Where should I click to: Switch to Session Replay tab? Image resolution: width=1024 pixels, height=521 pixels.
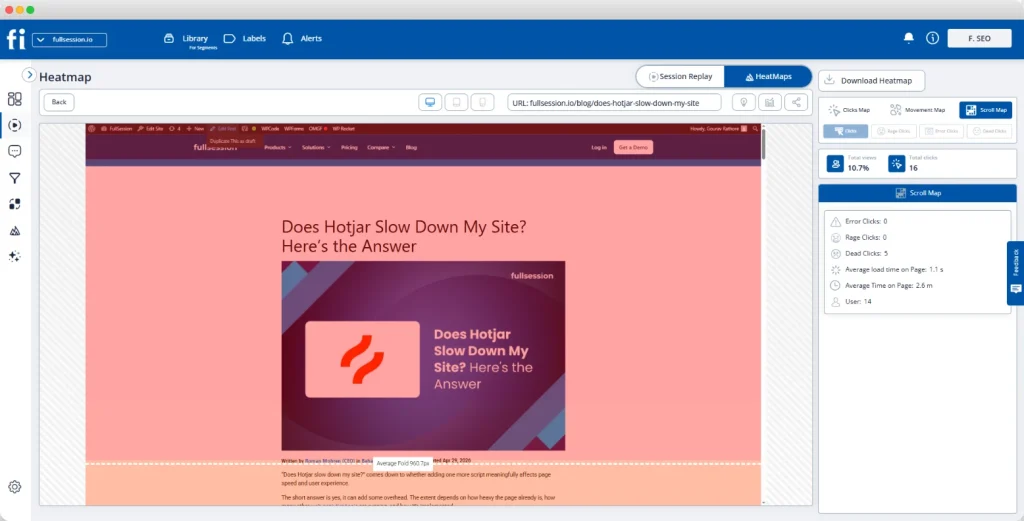(x=680, y=76)
